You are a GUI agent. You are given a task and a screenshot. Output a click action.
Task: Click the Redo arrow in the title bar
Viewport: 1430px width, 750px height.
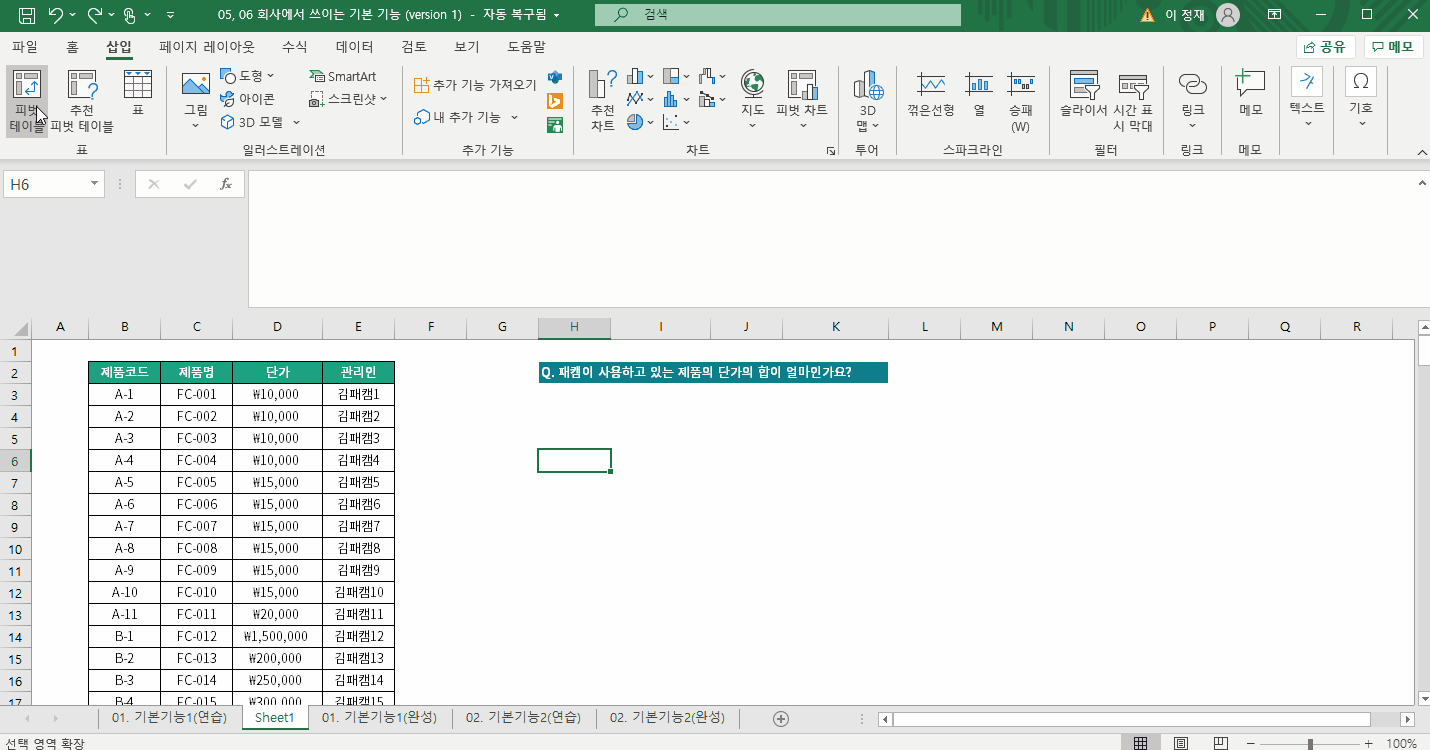[95, 15]
